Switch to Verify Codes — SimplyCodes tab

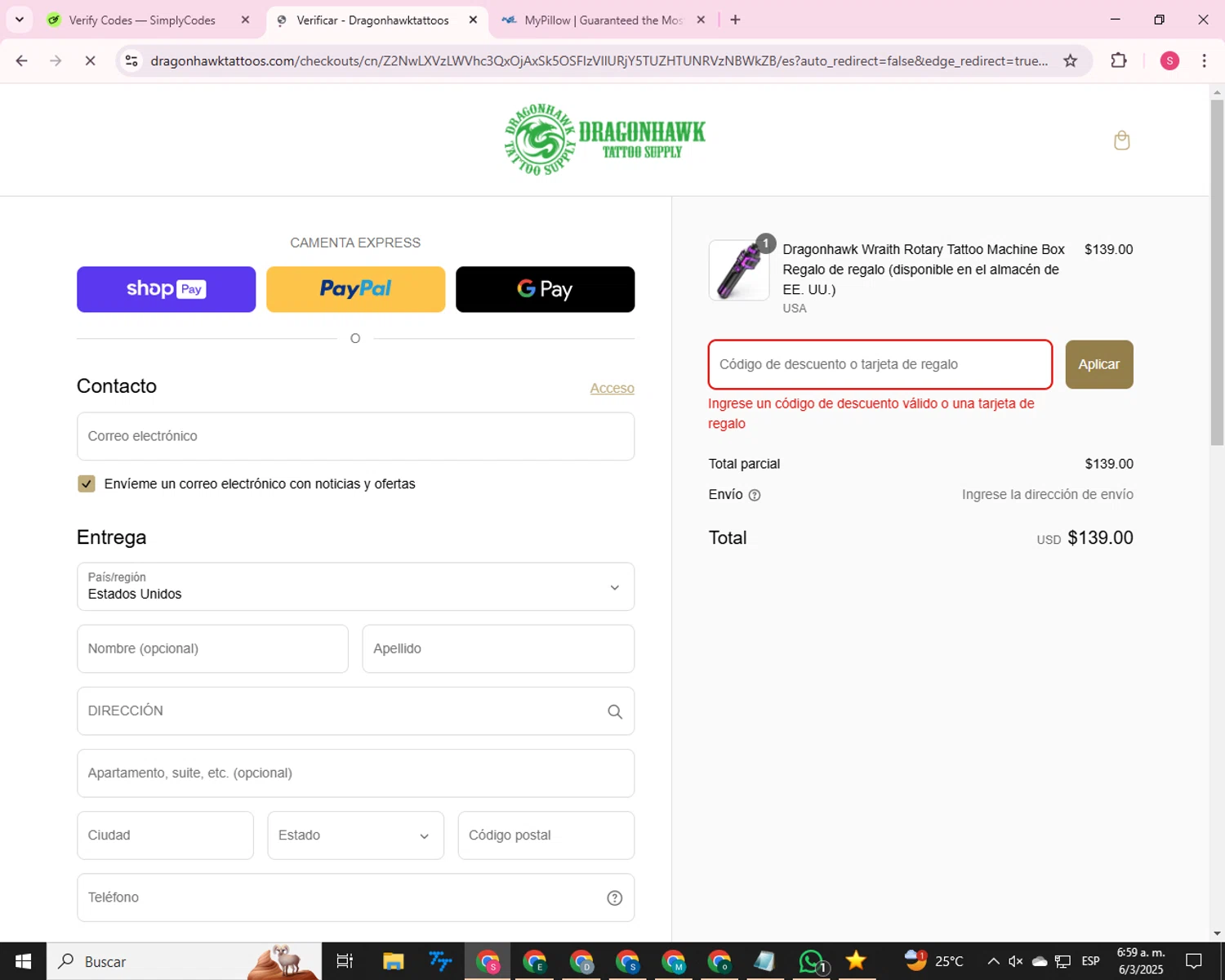(x=140, y=20)
